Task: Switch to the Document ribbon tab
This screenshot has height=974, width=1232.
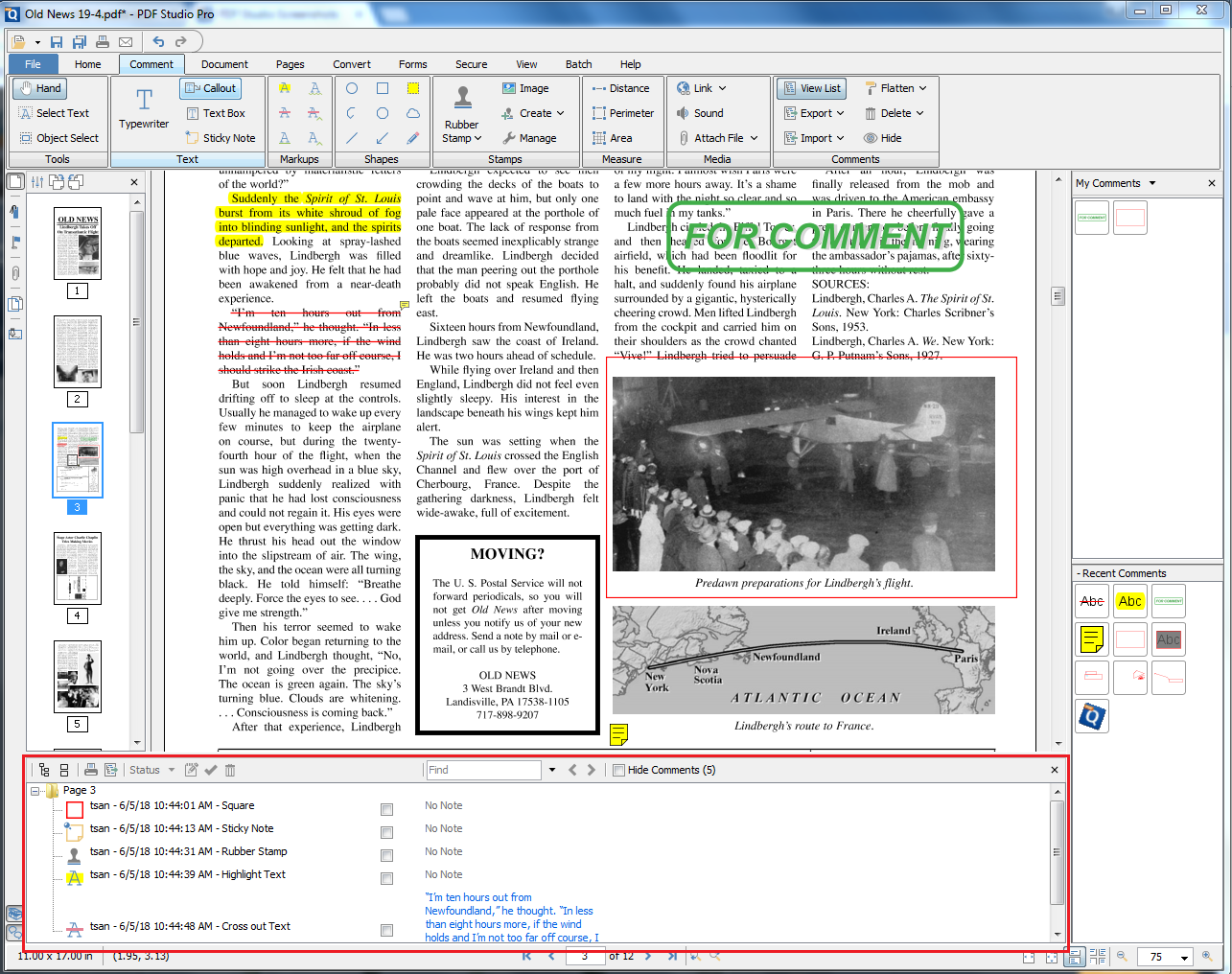Action: click(223, 64)
